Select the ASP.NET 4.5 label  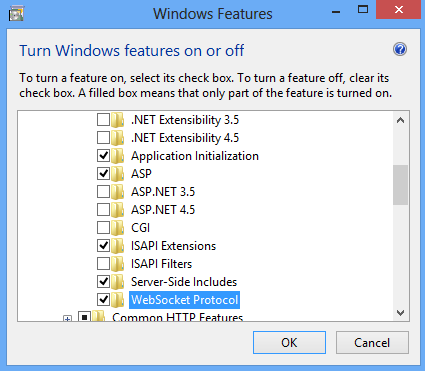point(163,210)
